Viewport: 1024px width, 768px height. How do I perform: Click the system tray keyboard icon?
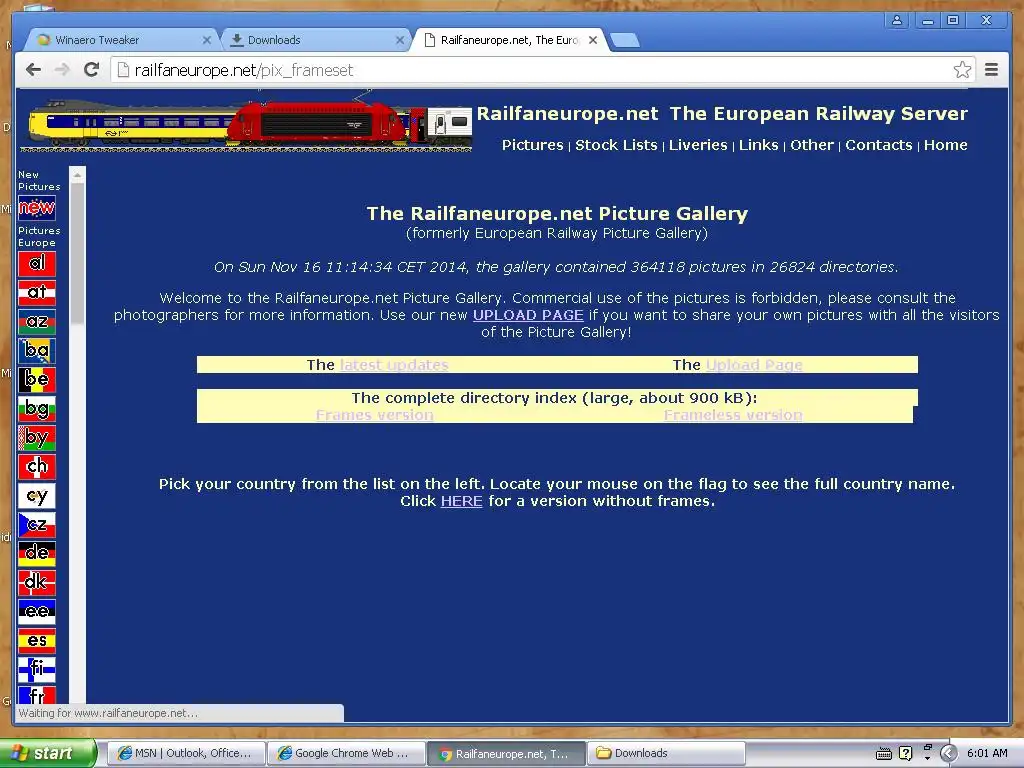tap(884, 754)
